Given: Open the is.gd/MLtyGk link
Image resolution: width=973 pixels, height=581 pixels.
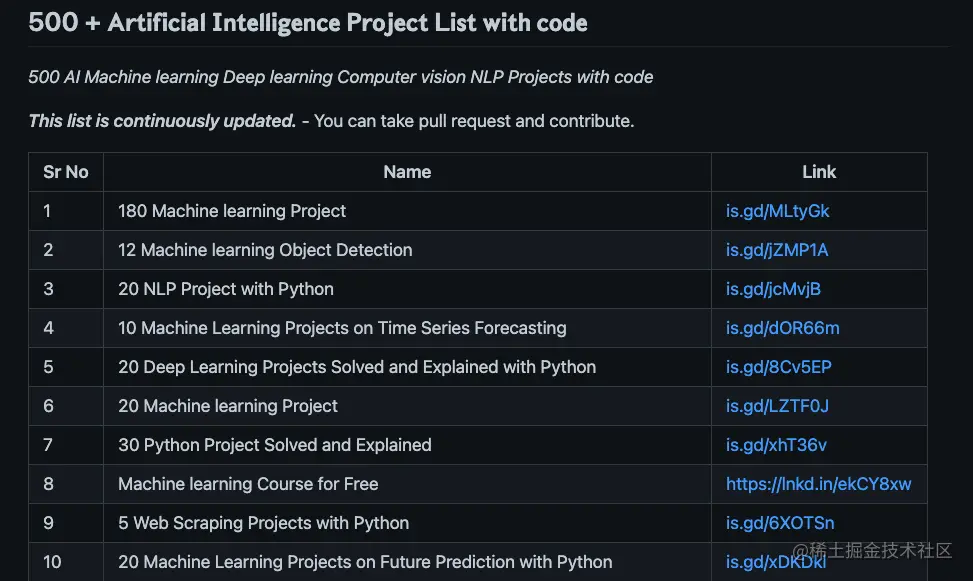Looking at the screenshot, I should tap(777, 211).
